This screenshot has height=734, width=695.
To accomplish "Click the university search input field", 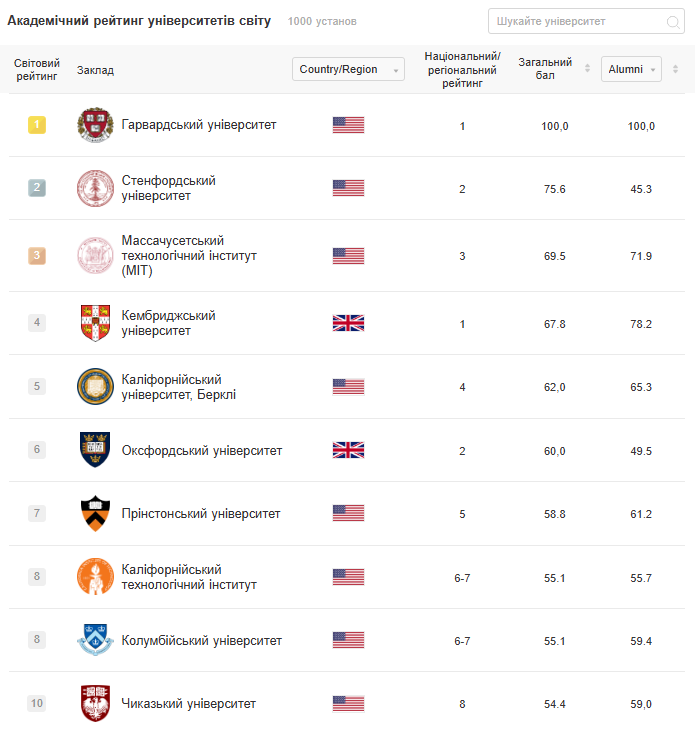I will click(575, 22).
